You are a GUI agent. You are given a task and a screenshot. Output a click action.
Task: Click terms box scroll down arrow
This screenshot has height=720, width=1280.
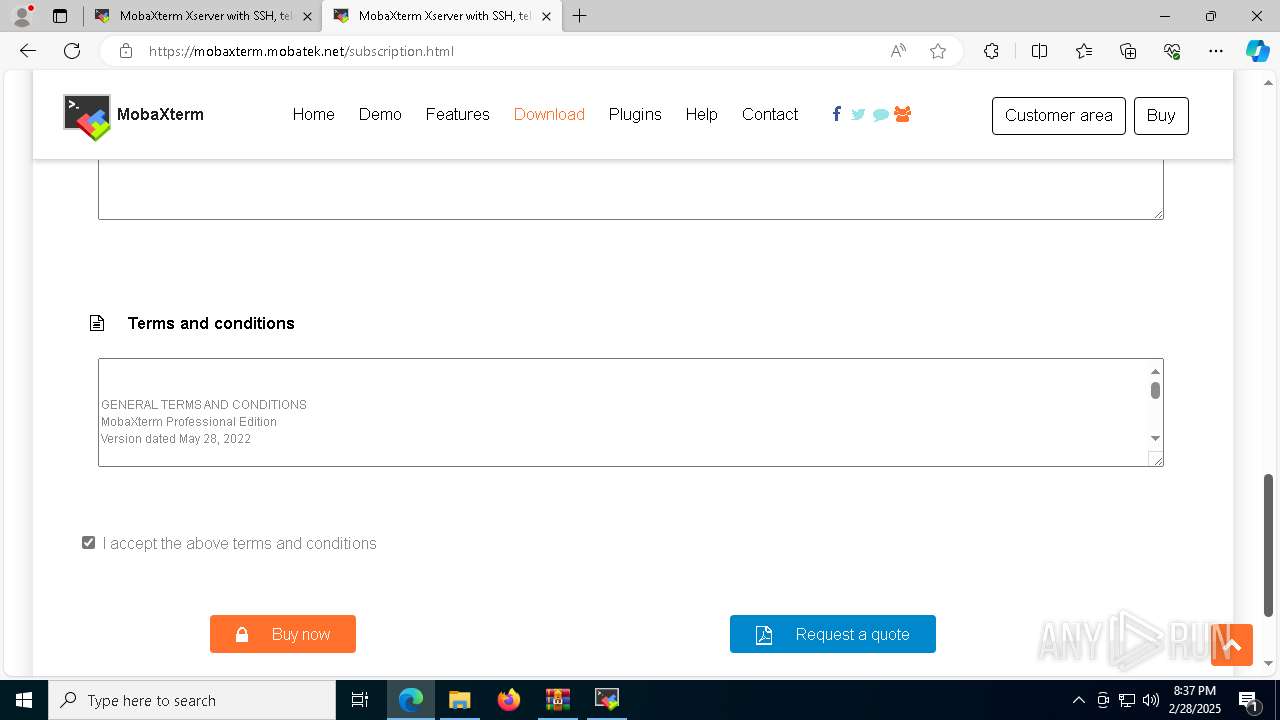[x=1155, y=438]
